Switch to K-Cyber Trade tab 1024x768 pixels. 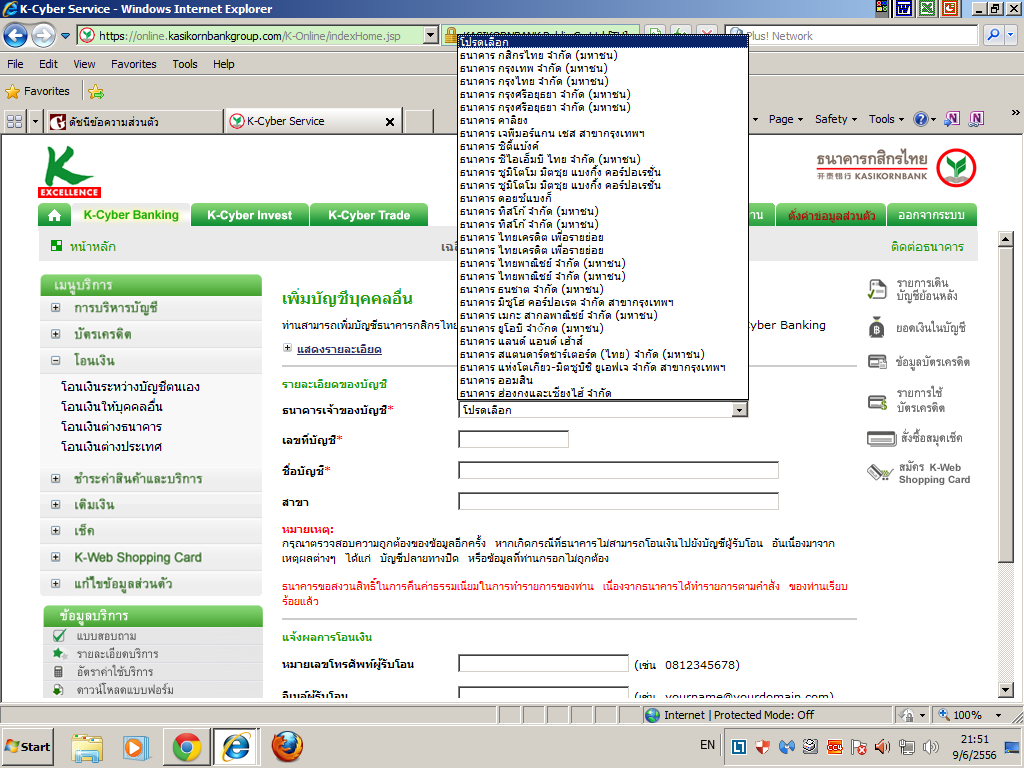click(369, 215)
